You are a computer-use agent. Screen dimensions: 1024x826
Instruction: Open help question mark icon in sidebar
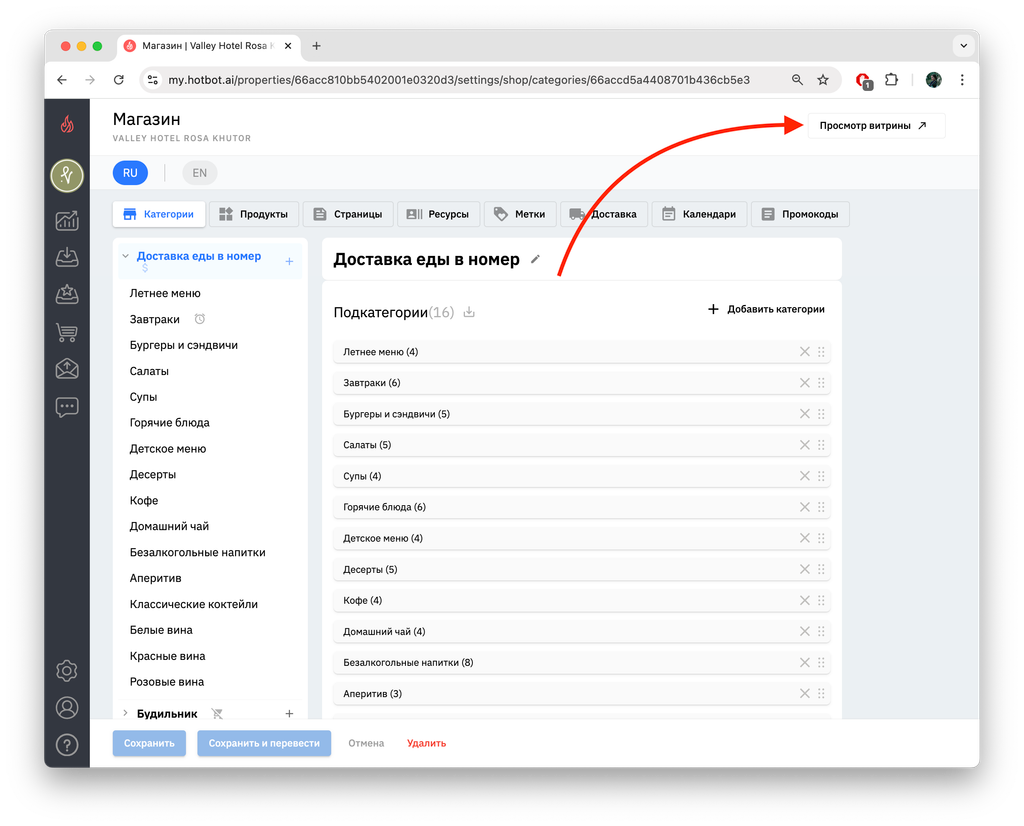[67, 745]
